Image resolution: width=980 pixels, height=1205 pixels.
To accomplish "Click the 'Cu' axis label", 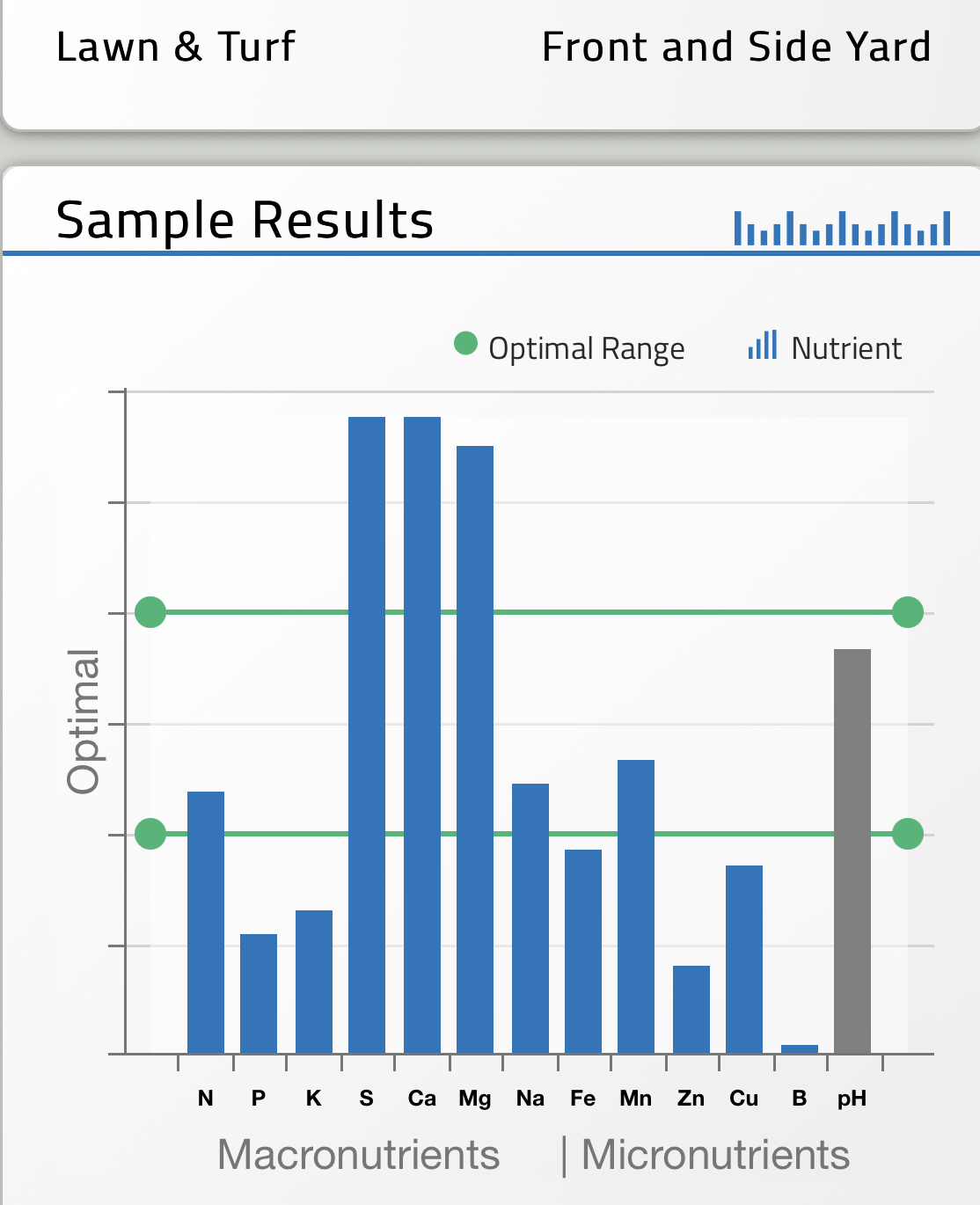I will pyautogui.click(x=744, y=1099).
